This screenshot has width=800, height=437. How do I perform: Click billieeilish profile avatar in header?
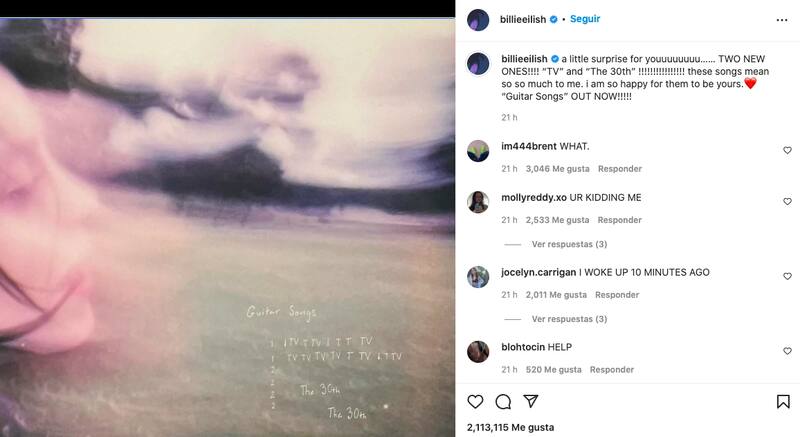pyautogui.click(x=478, y=20)
